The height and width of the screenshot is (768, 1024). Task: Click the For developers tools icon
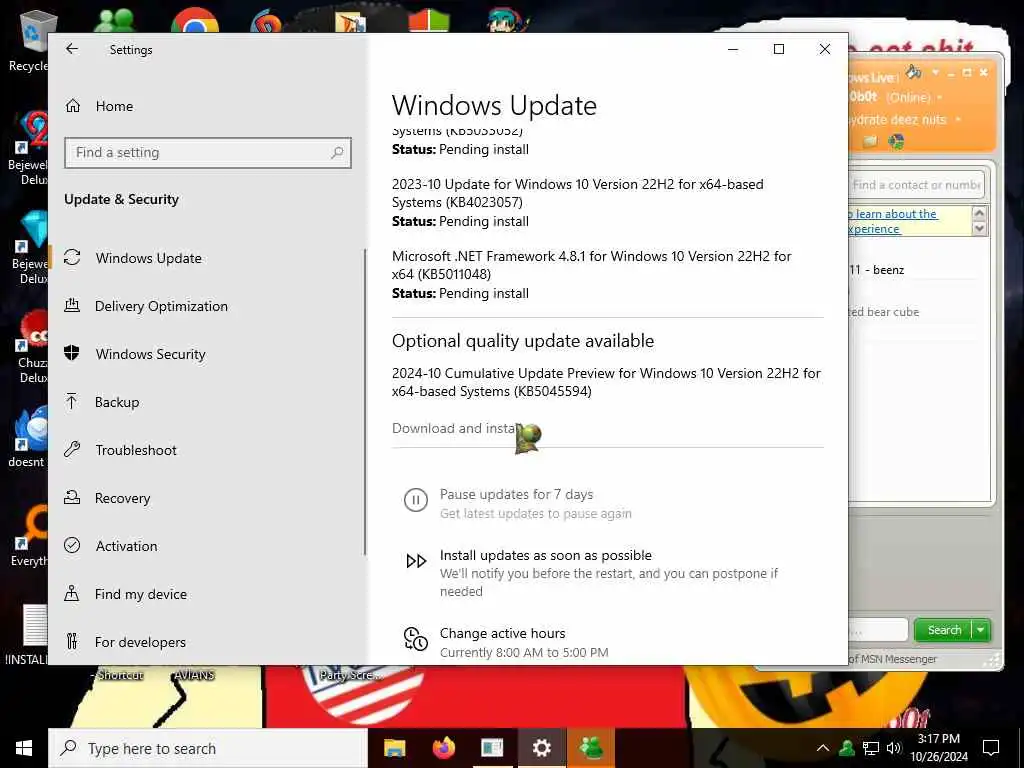click(x=72, y=641)
